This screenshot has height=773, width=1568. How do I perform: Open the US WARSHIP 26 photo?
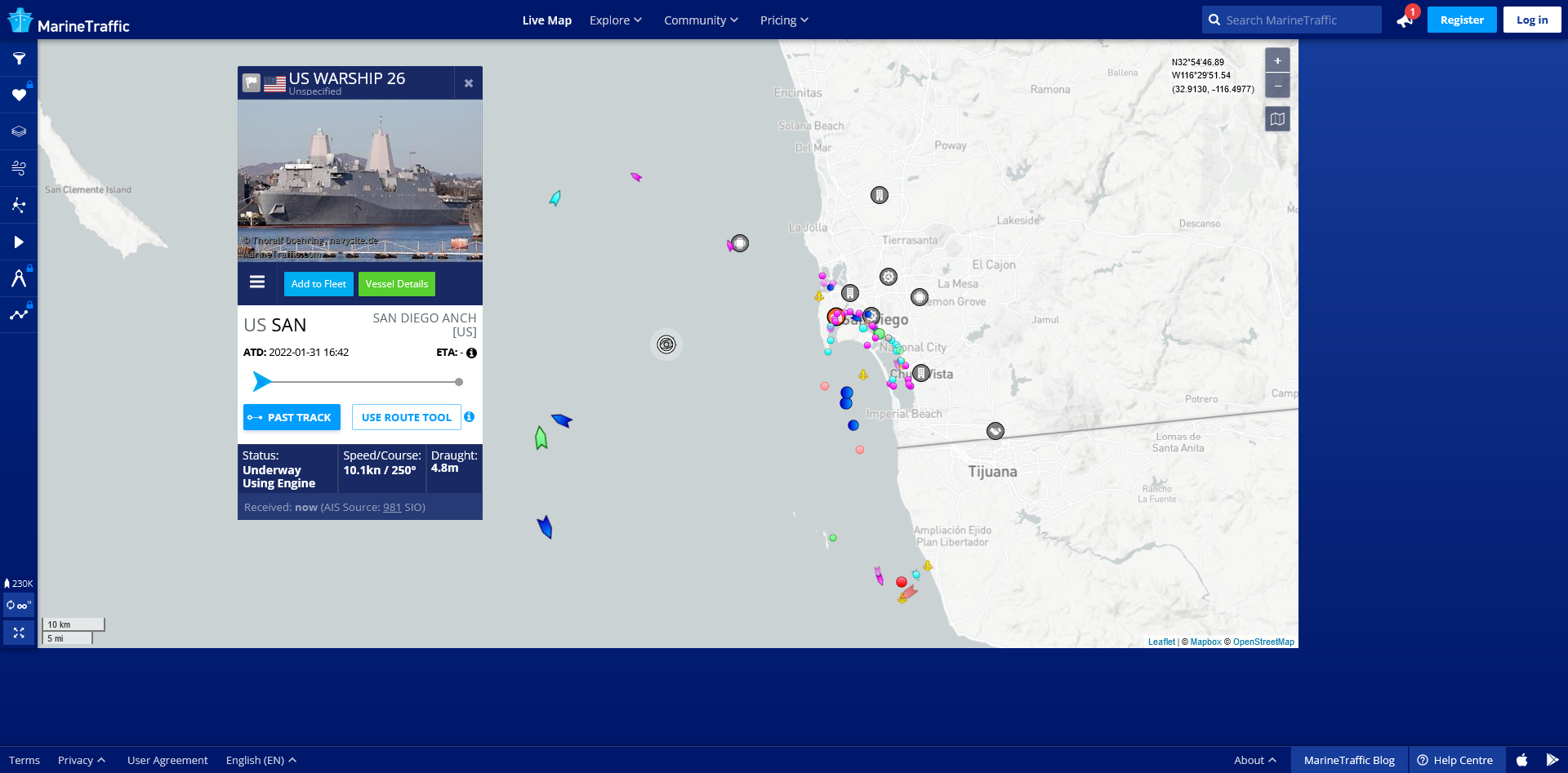360,180
